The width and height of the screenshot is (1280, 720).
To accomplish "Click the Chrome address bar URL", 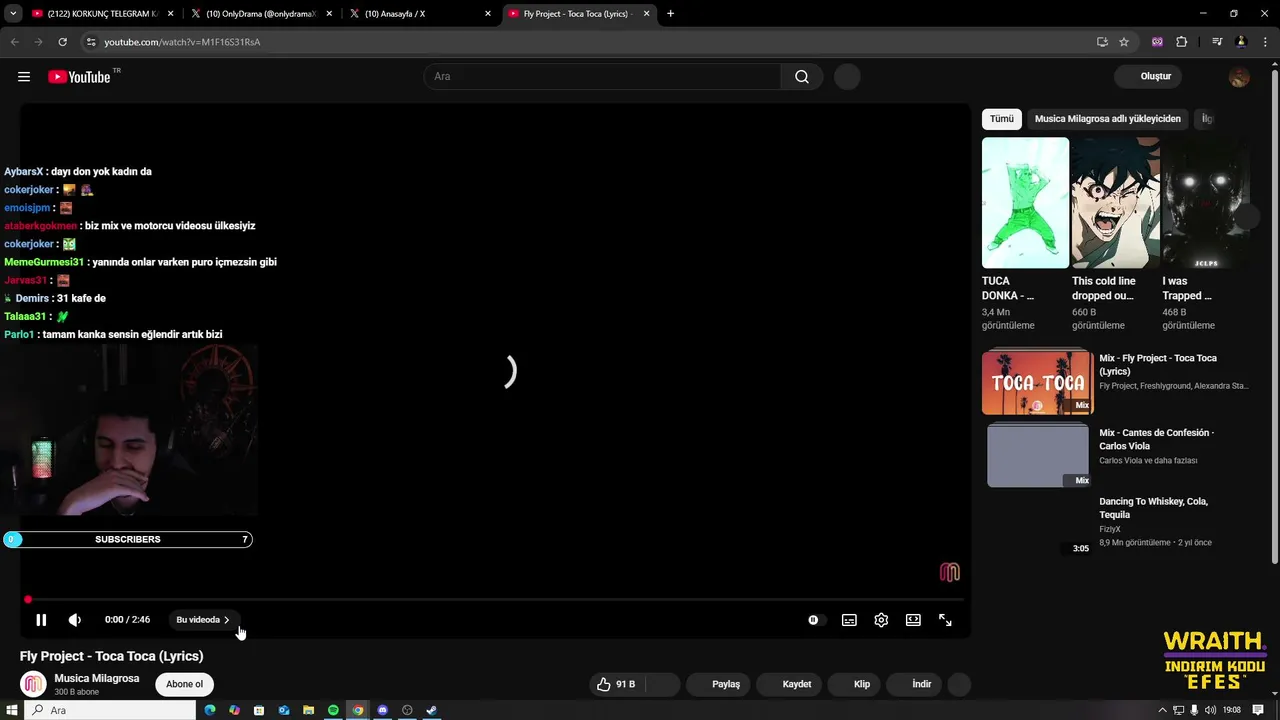I will tap(182, 42).
